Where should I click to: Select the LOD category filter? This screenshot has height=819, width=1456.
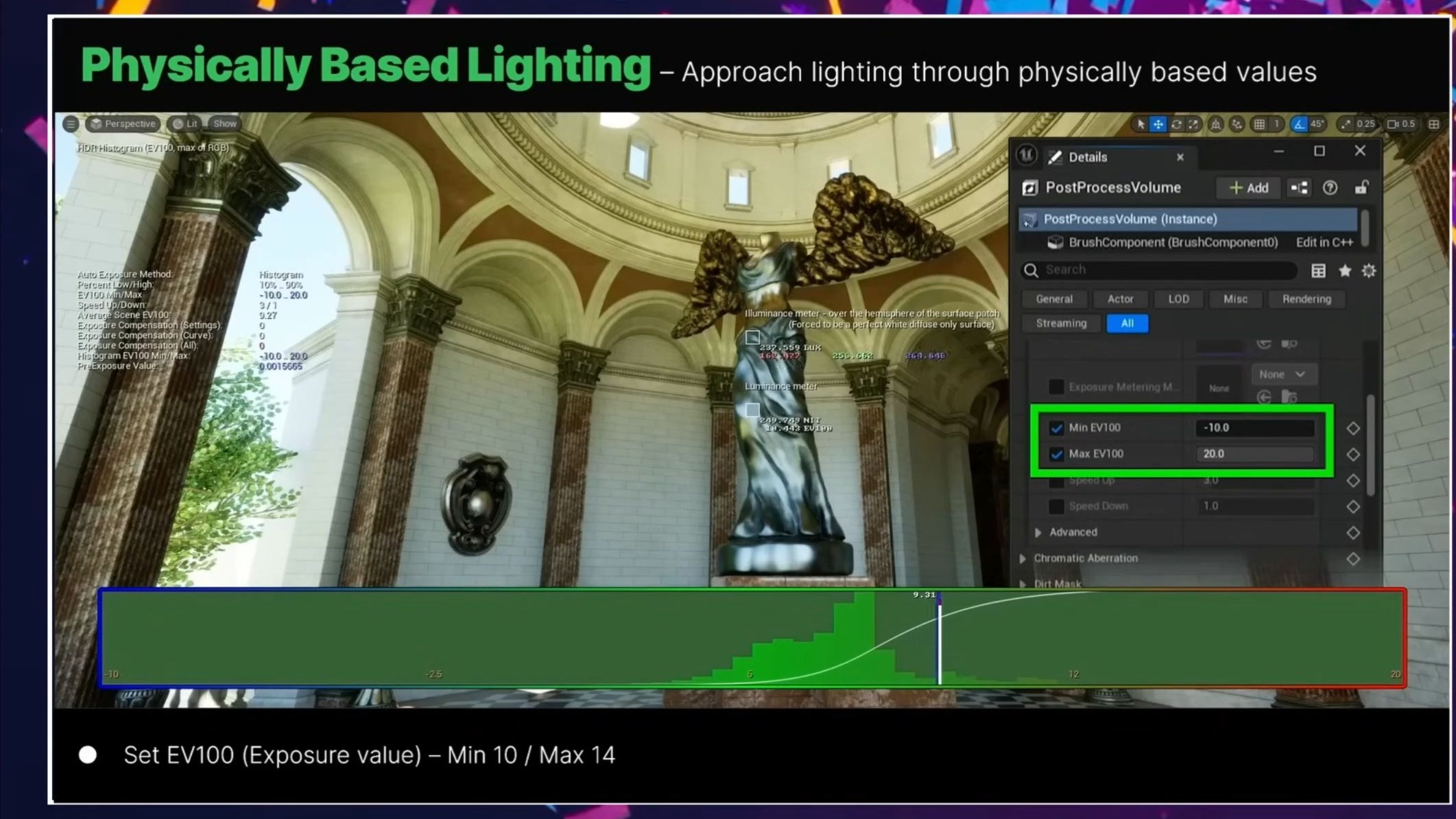tap(1178, 299)
